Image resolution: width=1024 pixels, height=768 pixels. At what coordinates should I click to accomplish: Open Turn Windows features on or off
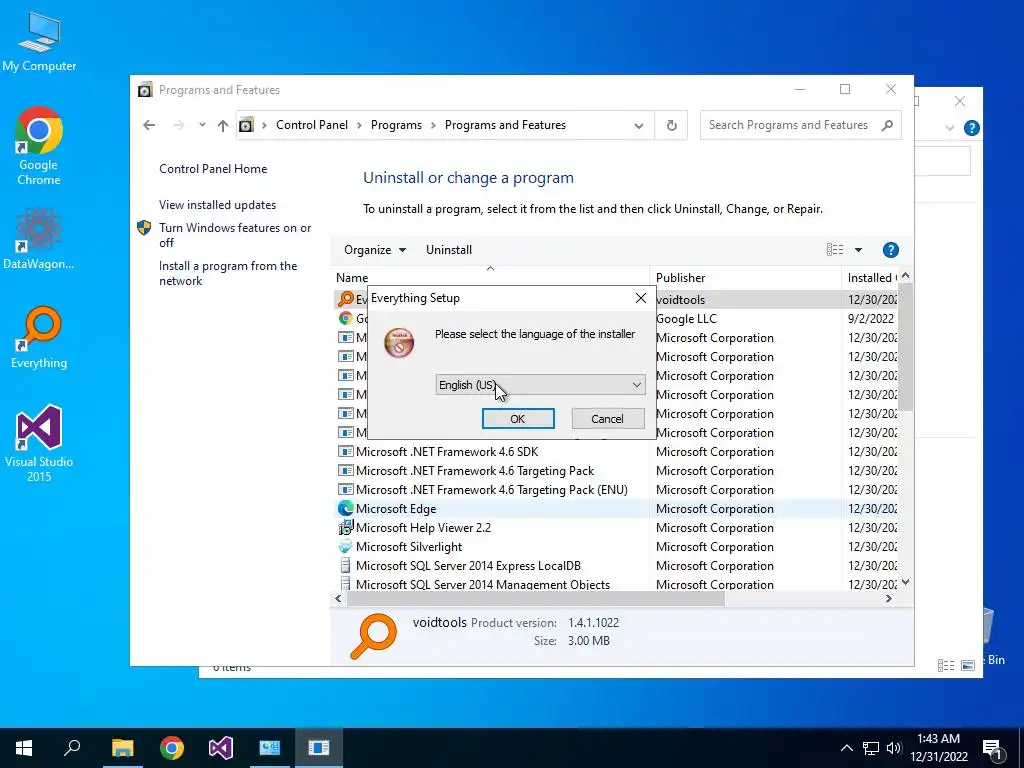tap(235, 235)
